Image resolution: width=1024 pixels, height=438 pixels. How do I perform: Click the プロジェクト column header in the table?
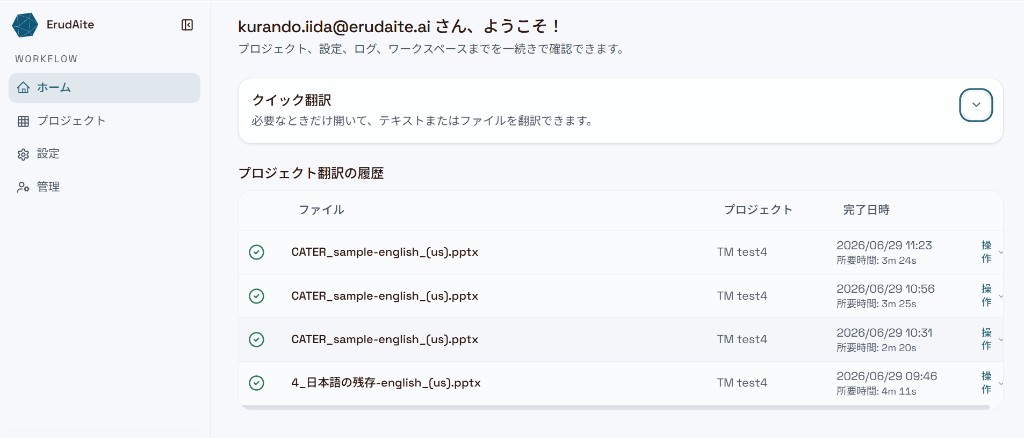click(x=758, y=210)
